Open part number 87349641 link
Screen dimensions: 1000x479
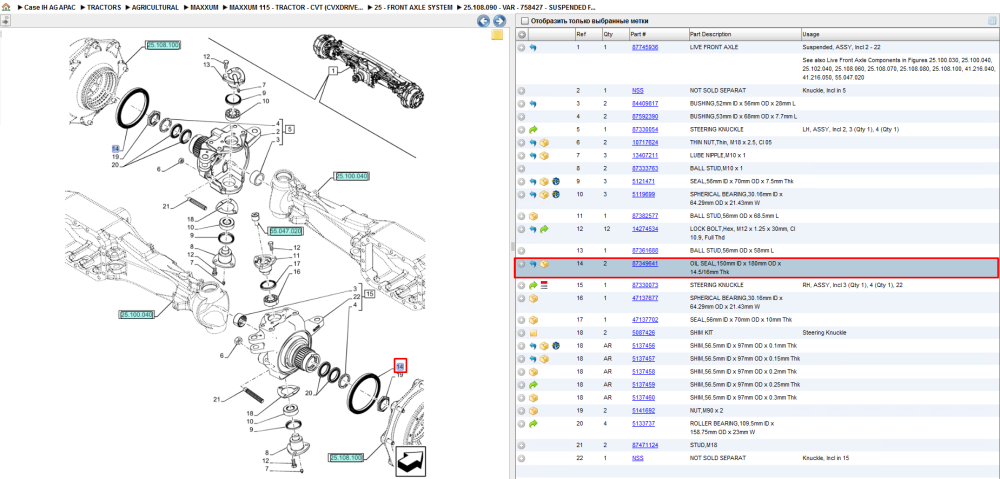(x=645, y=263)
